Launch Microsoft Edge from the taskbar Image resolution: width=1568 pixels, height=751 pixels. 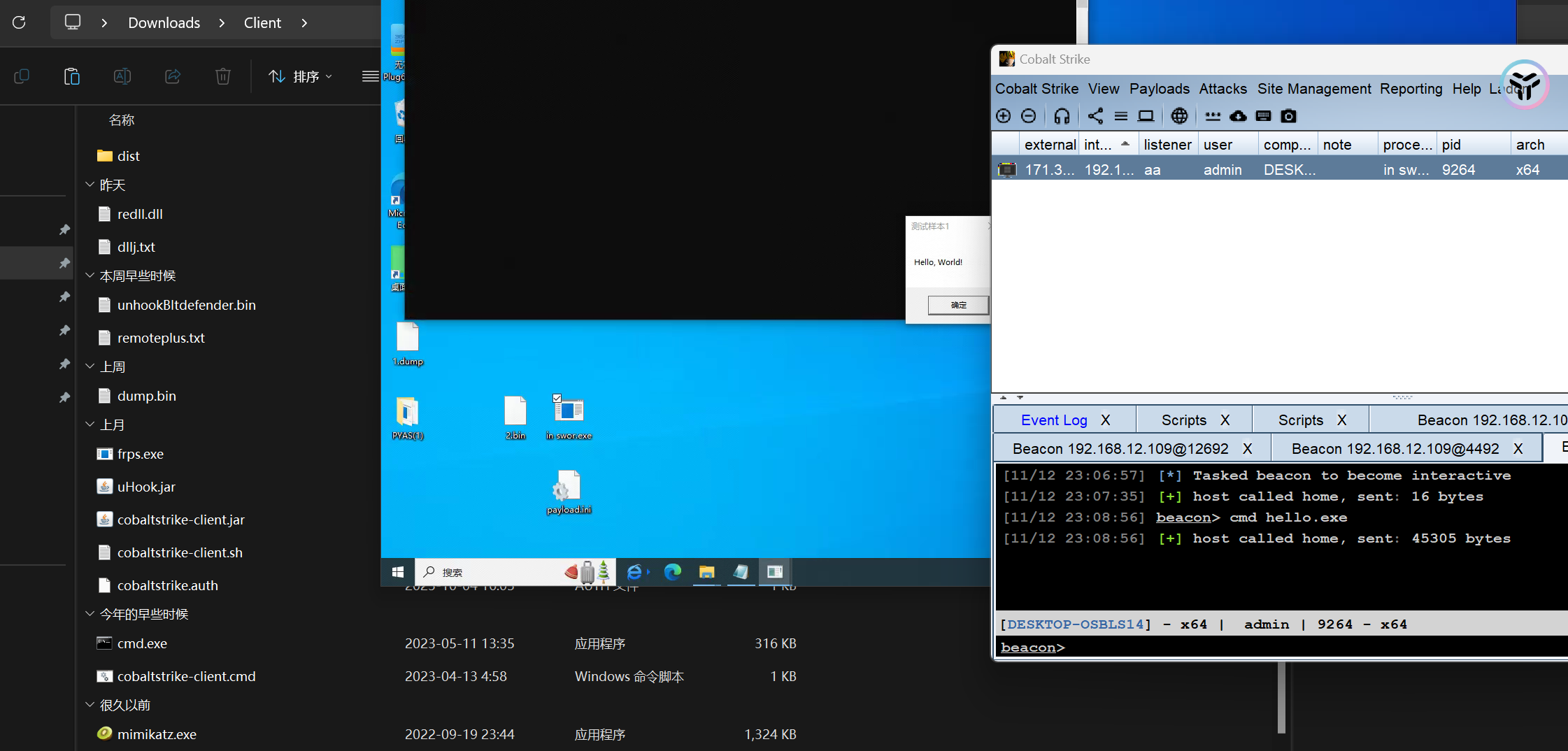point(672,572)
